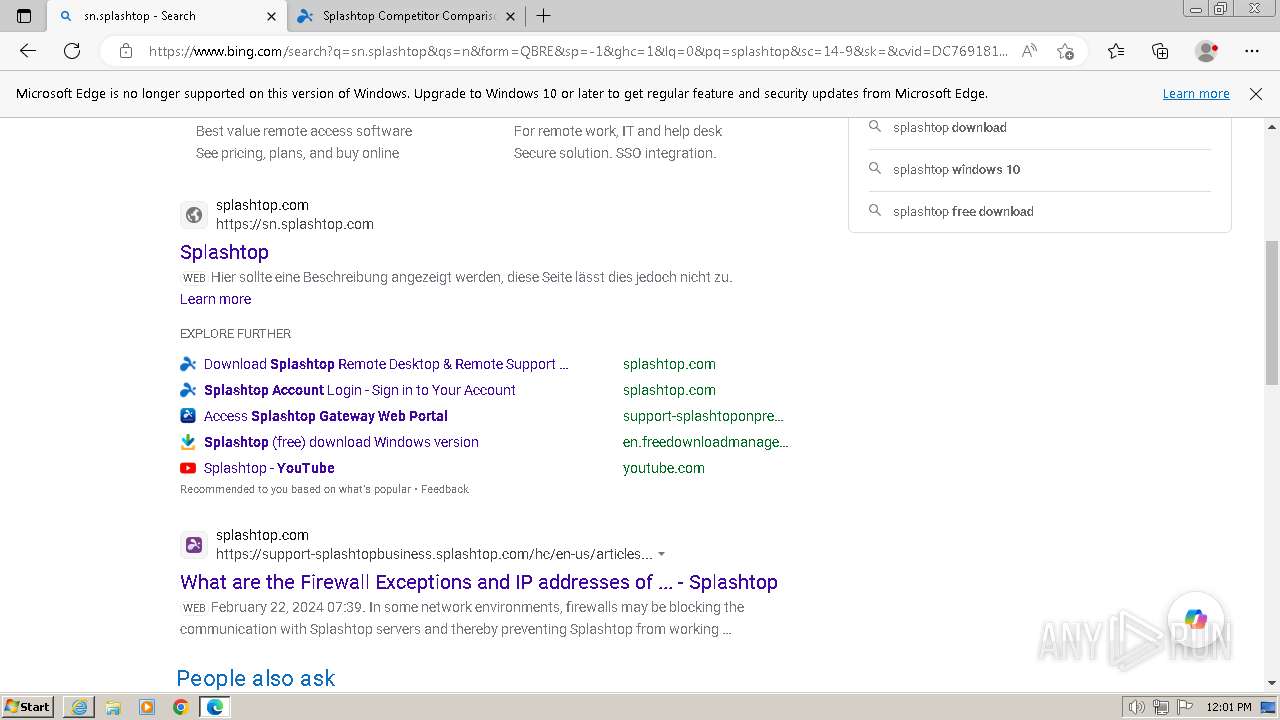The height and width of the screenshot is (720, 1280).
Task: Click the Gateway Web Portal favicon
Action: (x=188, y=416)
